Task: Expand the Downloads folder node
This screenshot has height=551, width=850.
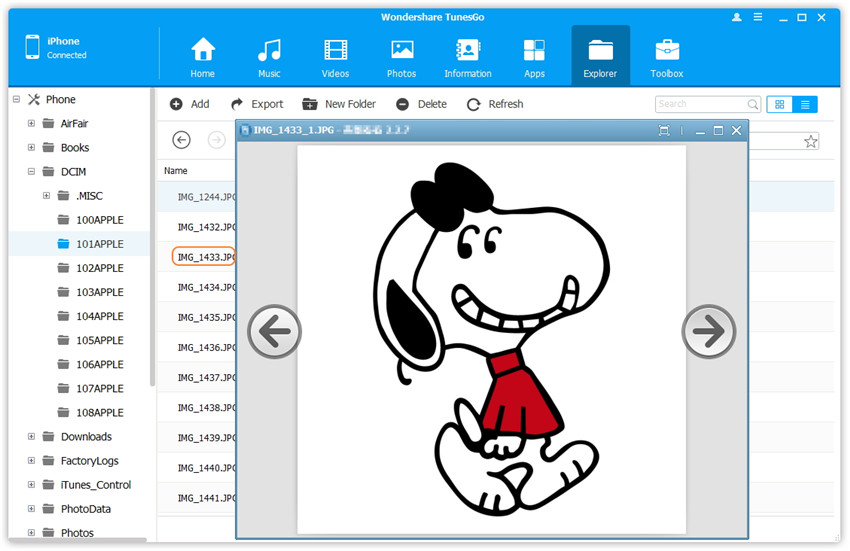Action: [32, 437]
